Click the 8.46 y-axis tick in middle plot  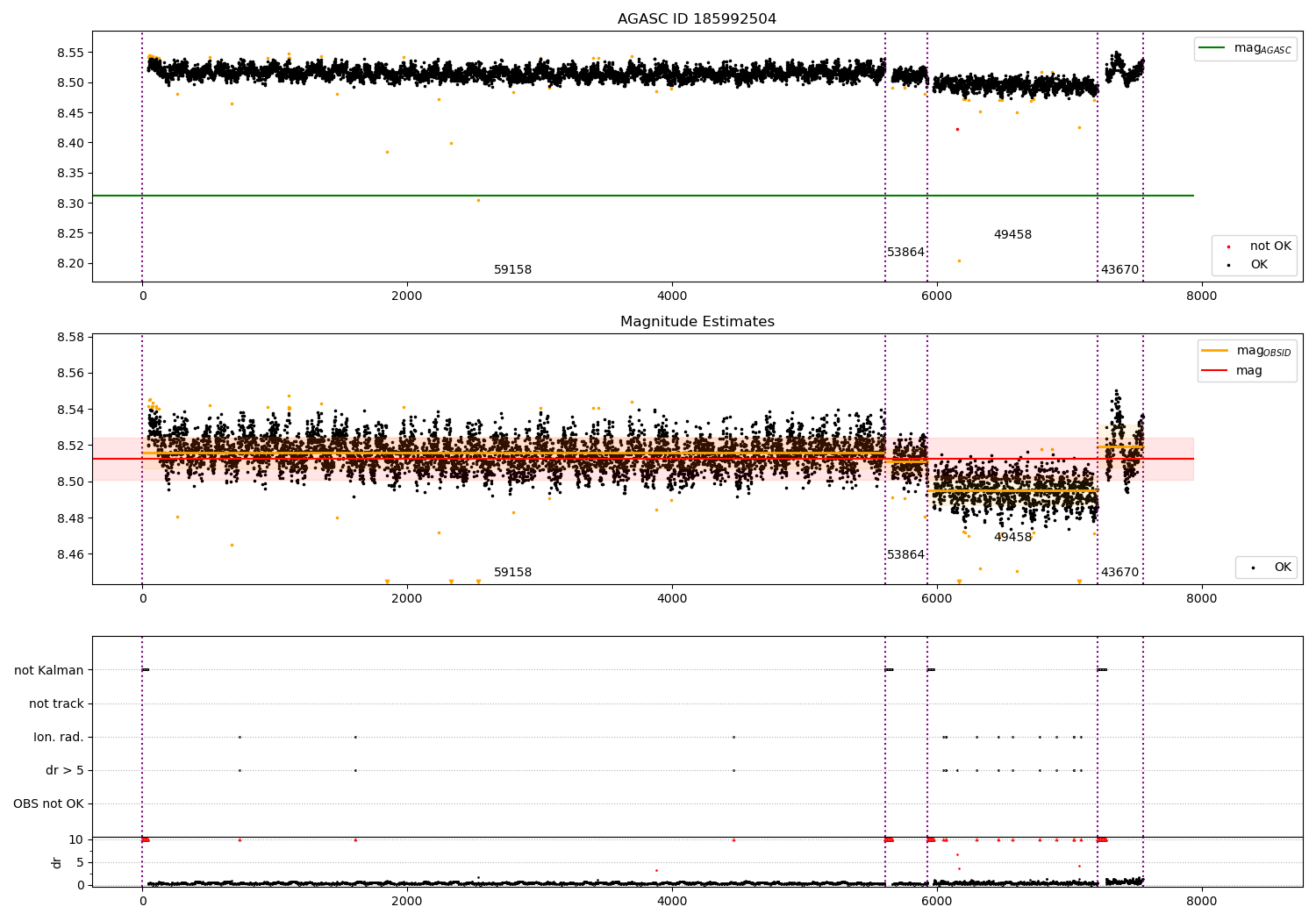pos(70,554)
